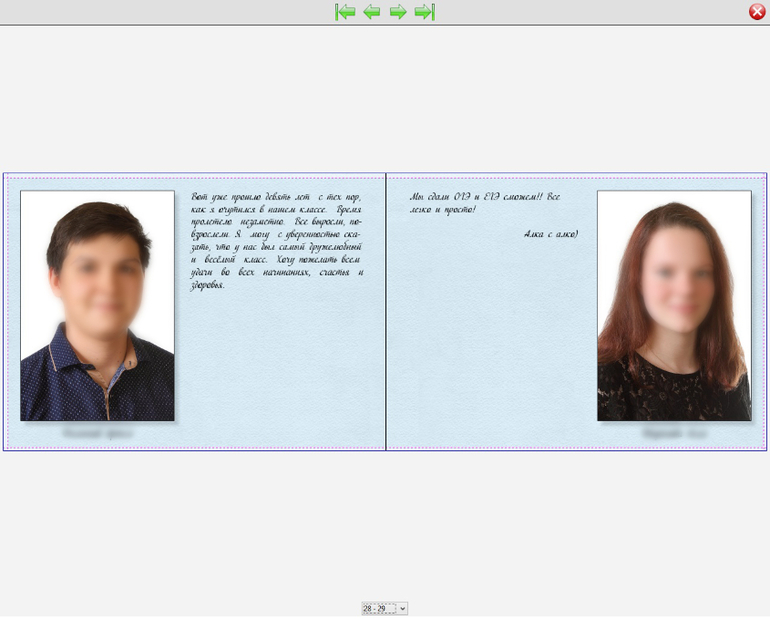This screenshot has width=770, height=619.
Task: Select the blurred caption under the boy's photo
Action: [97, 434]
